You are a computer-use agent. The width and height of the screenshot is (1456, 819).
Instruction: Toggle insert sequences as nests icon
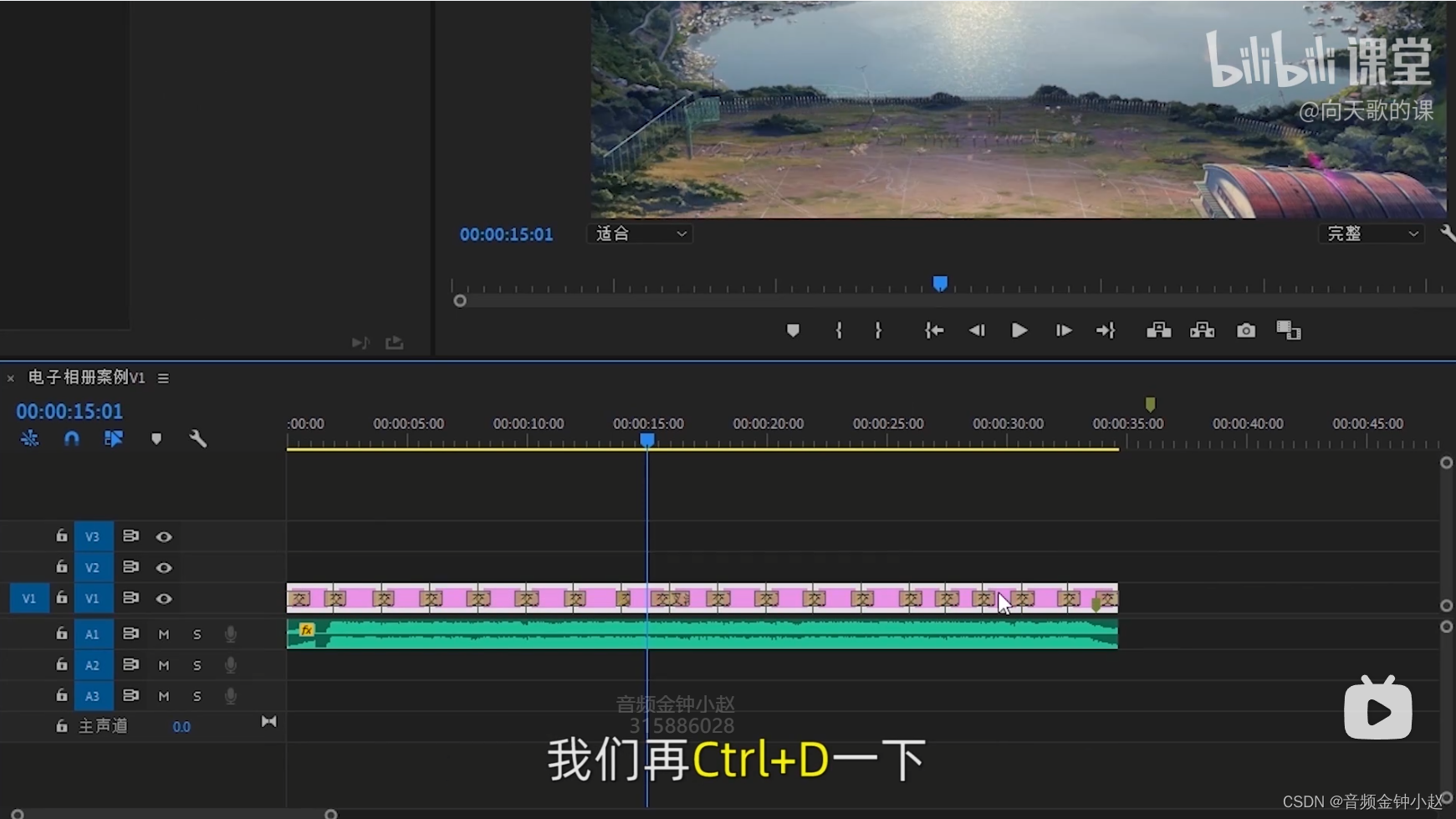coord(29,438)
